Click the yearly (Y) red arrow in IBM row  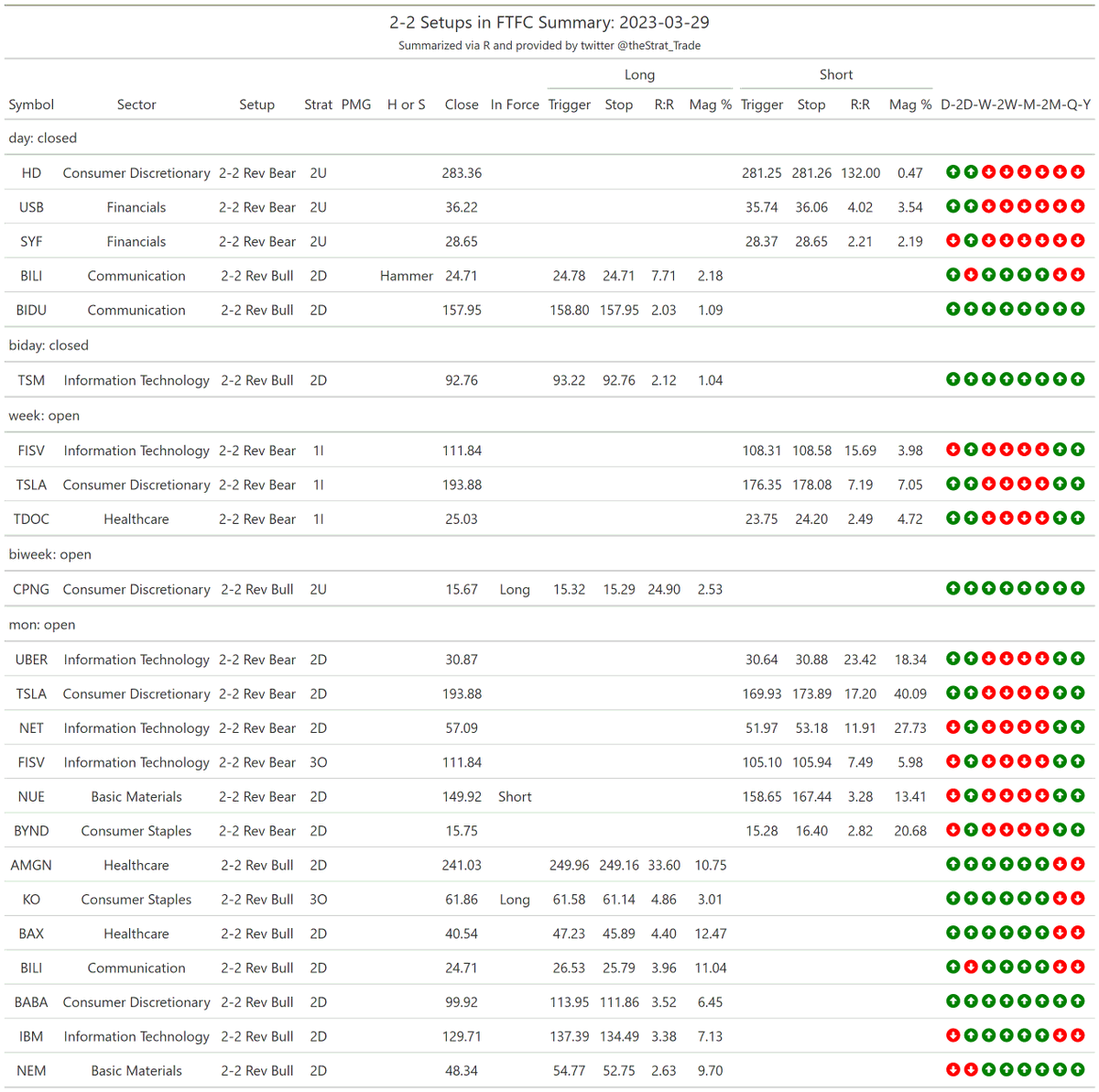[x=1078, y=1035]
